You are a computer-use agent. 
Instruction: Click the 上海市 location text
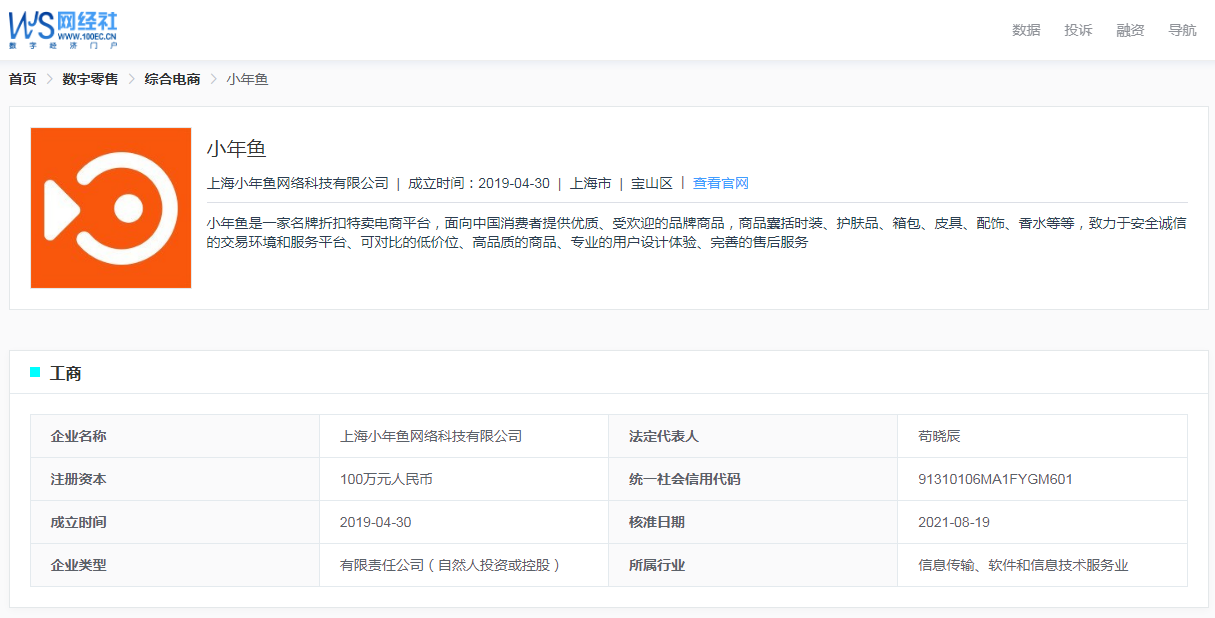pyautogui.click(x=590, y=183)
